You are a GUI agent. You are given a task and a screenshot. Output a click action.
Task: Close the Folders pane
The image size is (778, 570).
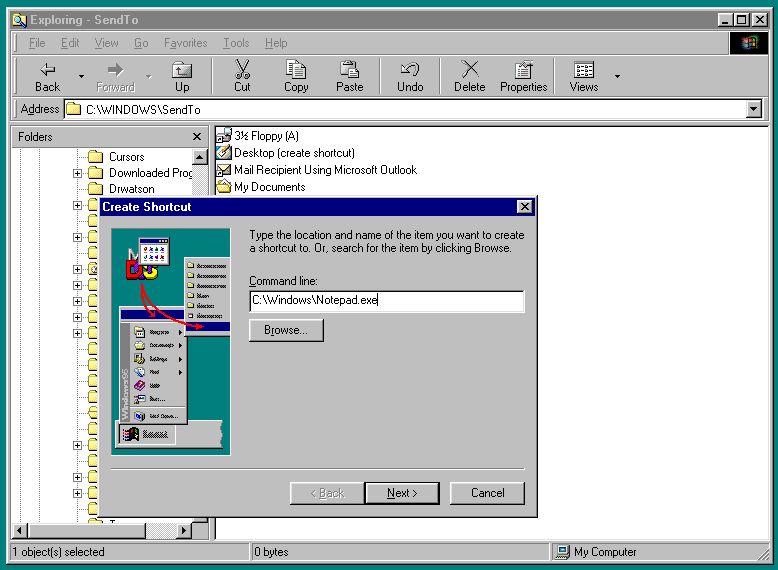pyautogui.click(x=197, y=136)
